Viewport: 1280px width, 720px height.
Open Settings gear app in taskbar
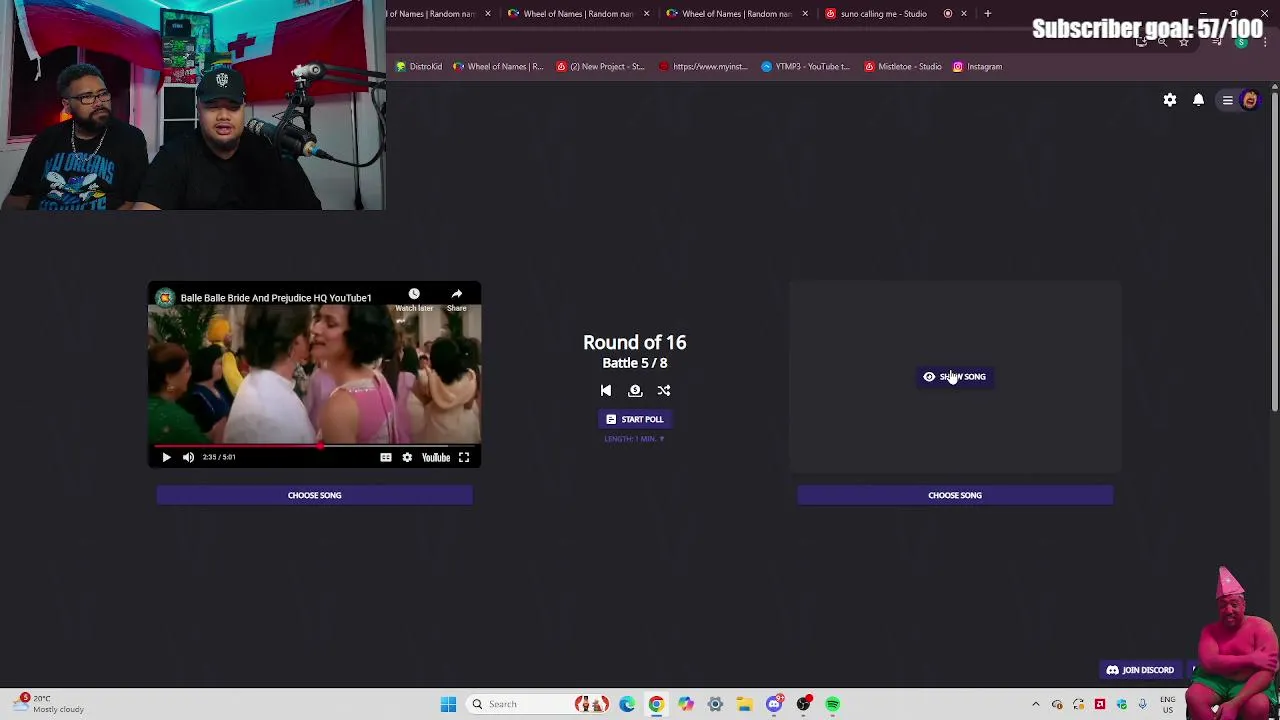715,704
